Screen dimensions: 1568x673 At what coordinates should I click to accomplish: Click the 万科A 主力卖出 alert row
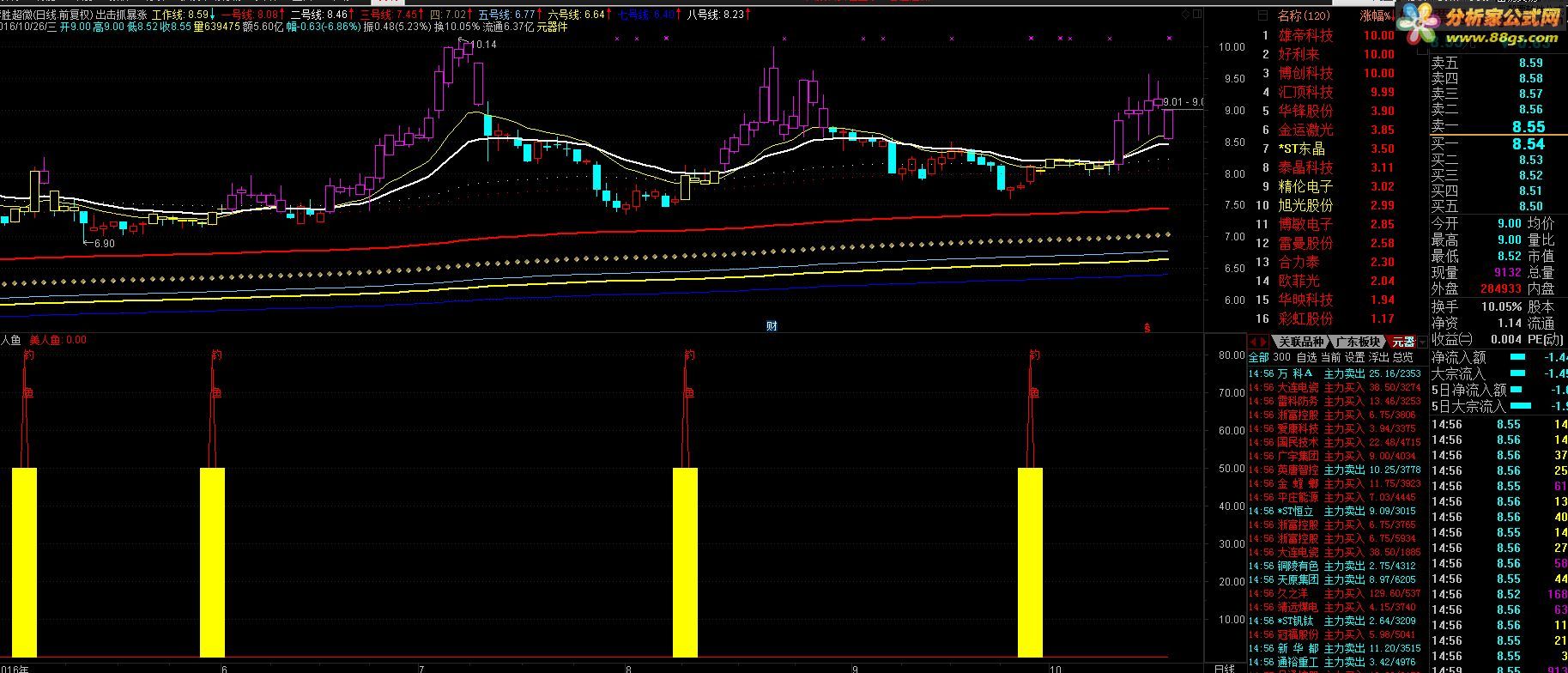(1335, 373)
